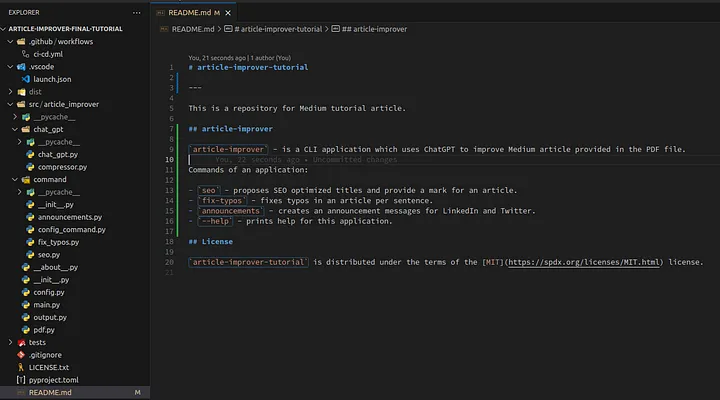Expand the dist folder
This screenshot has height=400, width=720.
[x=10, y=91]
